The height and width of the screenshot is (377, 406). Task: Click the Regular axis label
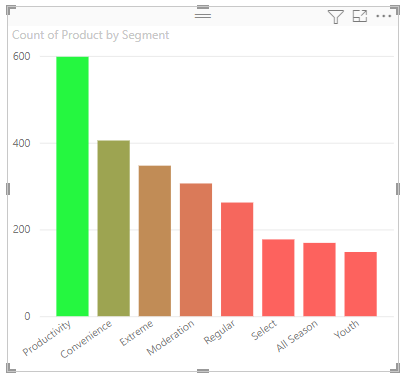pos(219,332)
